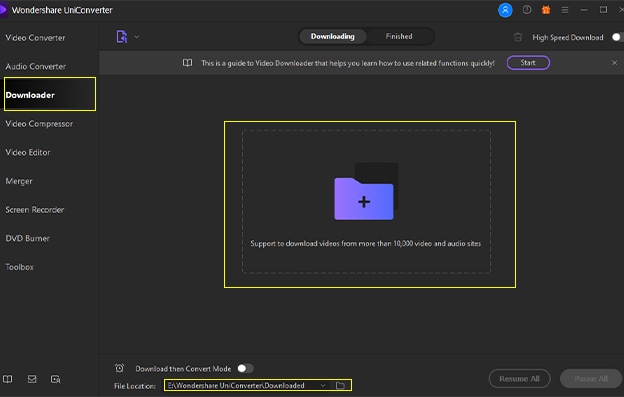This screenshot has height=397, width=624.
Task: Open the hamburger menu in title bar
Action: click(565, 10)
